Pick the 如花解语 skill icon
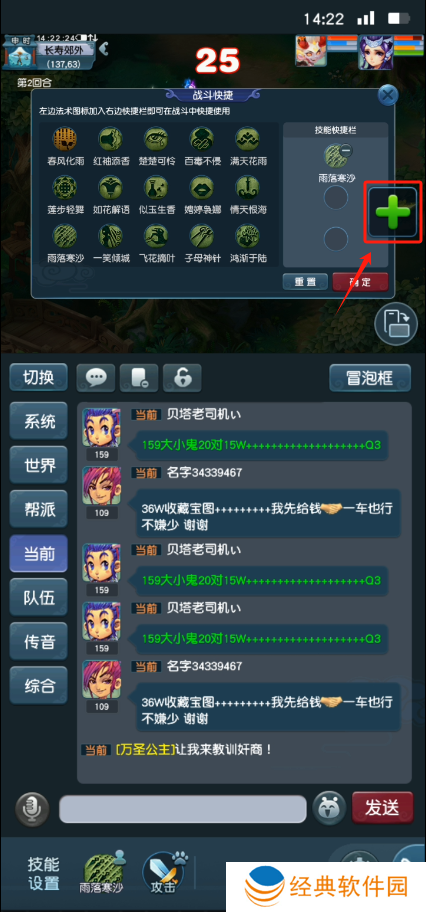This screenshot has width=426, height=912. 111,187
